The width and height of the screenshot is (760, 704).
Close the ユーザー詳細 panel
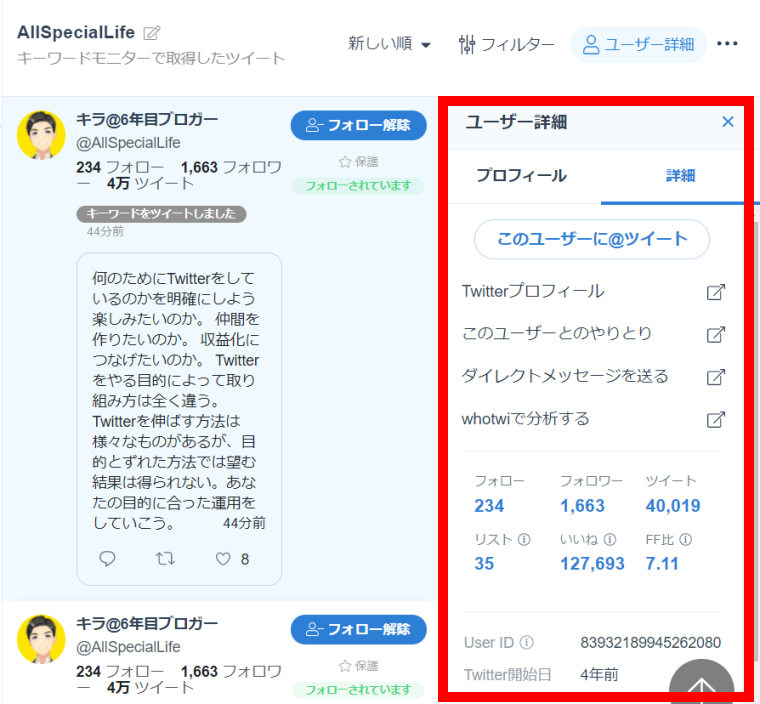(x=727, y=122)
